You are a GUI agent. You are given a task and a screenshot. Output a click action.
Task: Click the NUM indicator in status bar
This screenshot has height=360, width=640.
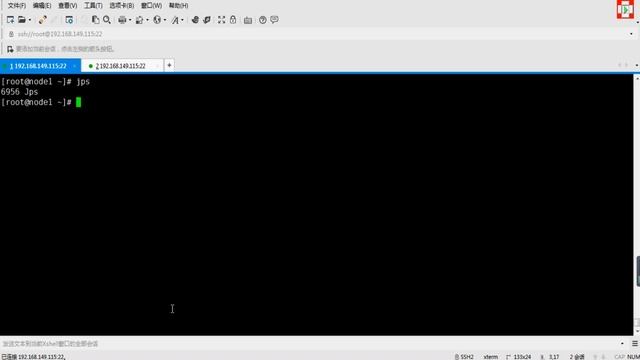pyautogui.click(x=633, y=357)
